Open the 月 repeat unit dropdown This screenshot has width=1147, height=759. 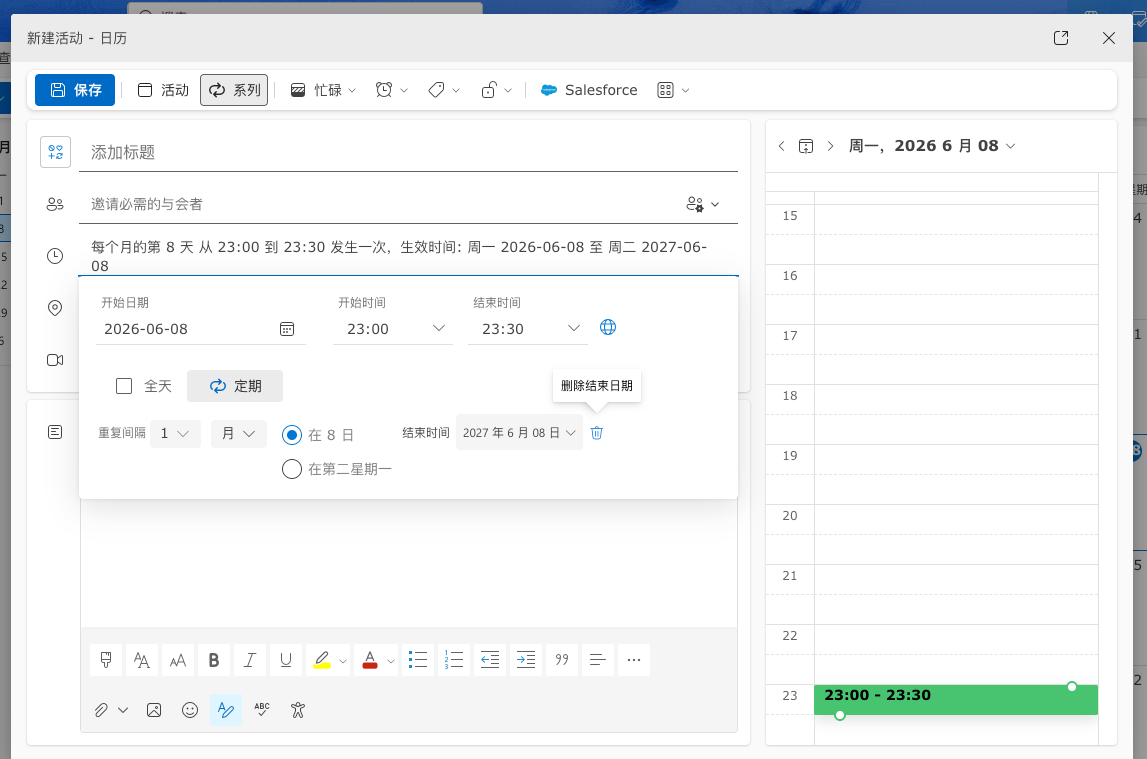[x=238, y=434]
